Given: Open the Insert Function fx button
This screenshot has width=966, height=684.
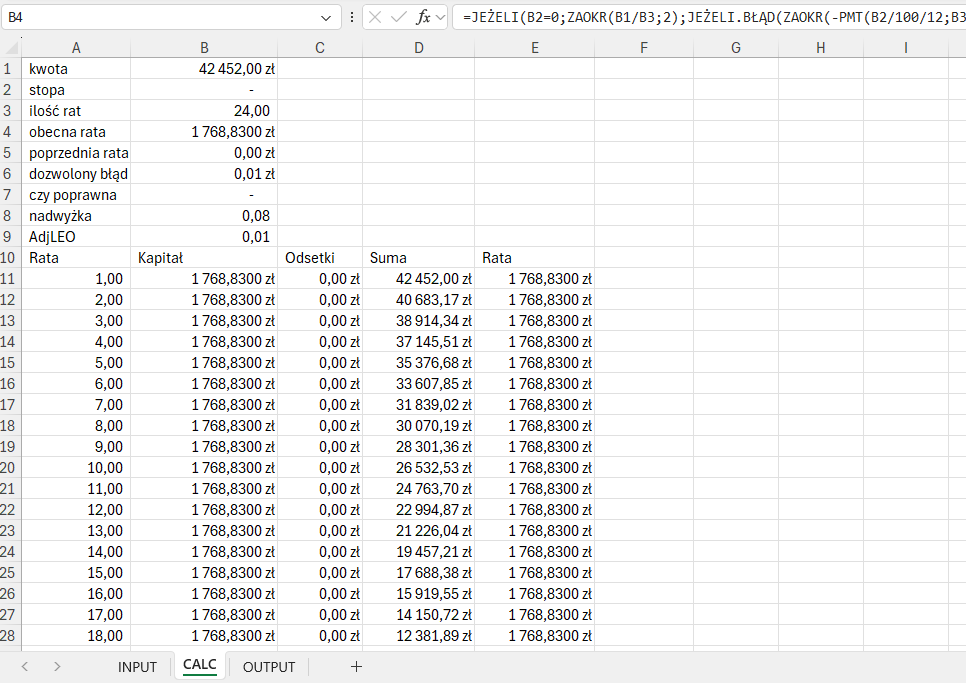Looking at the screenshot, I should (x=423, y=17).
